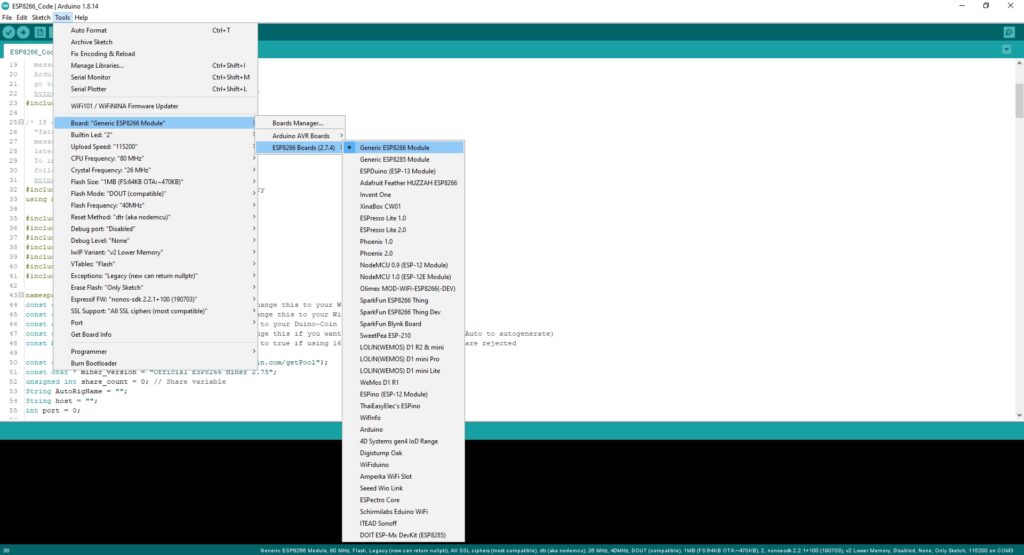Choose DOIT ESP-Mx DevKit (ESP8285) board
Image resolution: width=1024 pixels, height=555 pixels.
(403, 535)
